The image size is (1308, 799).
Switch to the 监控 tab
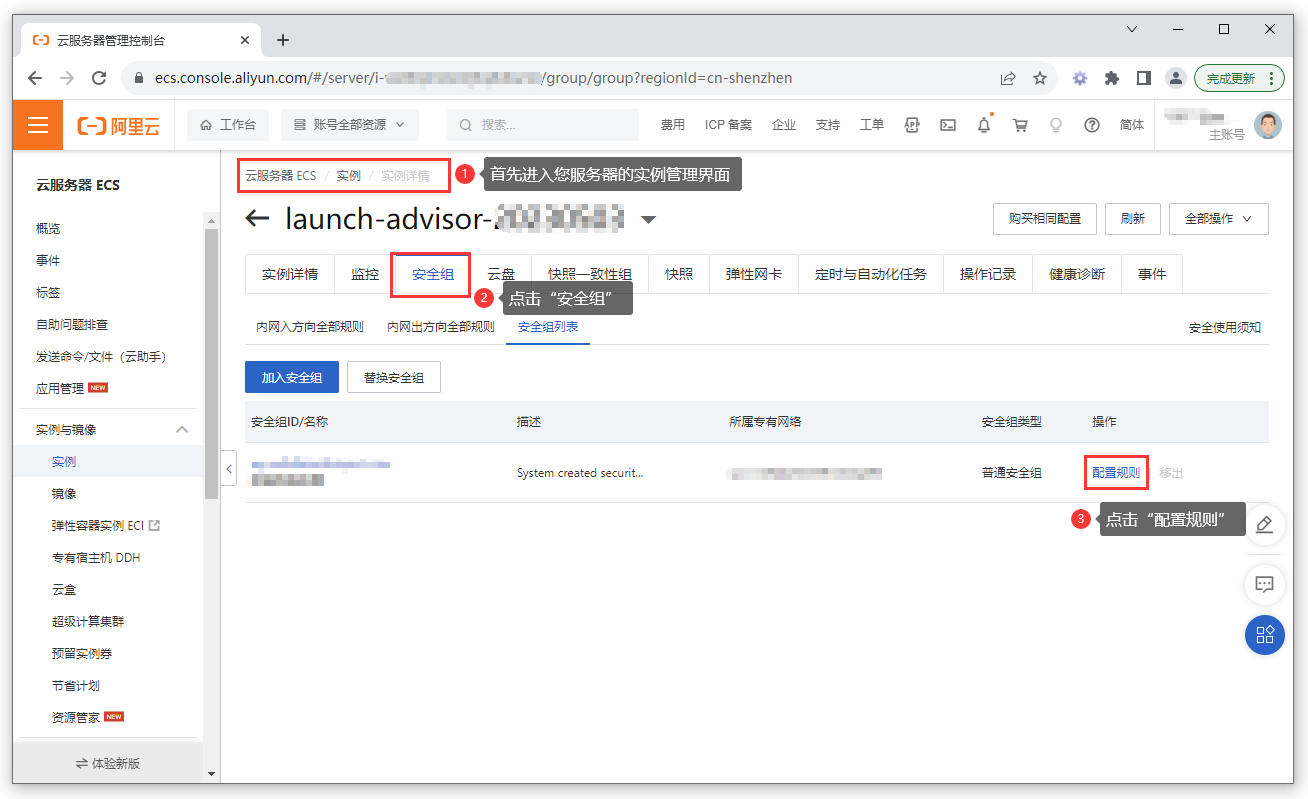tap(362, 273)
